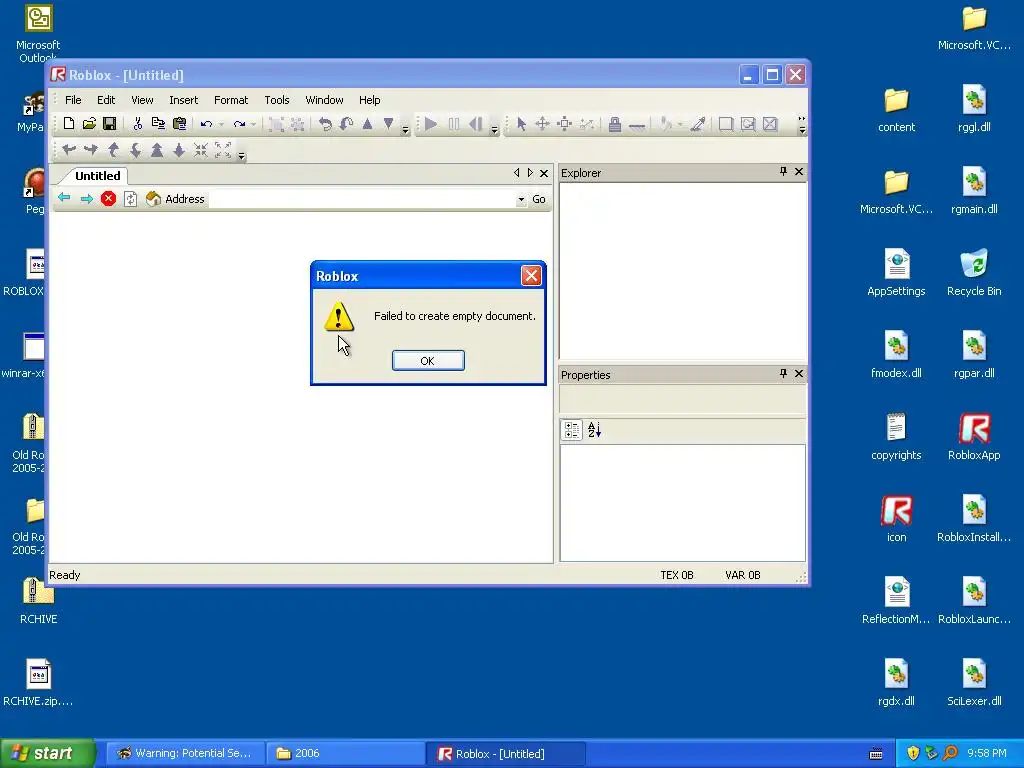The height and width of the screenshot is (768, 1024).
Task: Click the Play run icon
Action: pyautogui.click(x=430, y=124)
